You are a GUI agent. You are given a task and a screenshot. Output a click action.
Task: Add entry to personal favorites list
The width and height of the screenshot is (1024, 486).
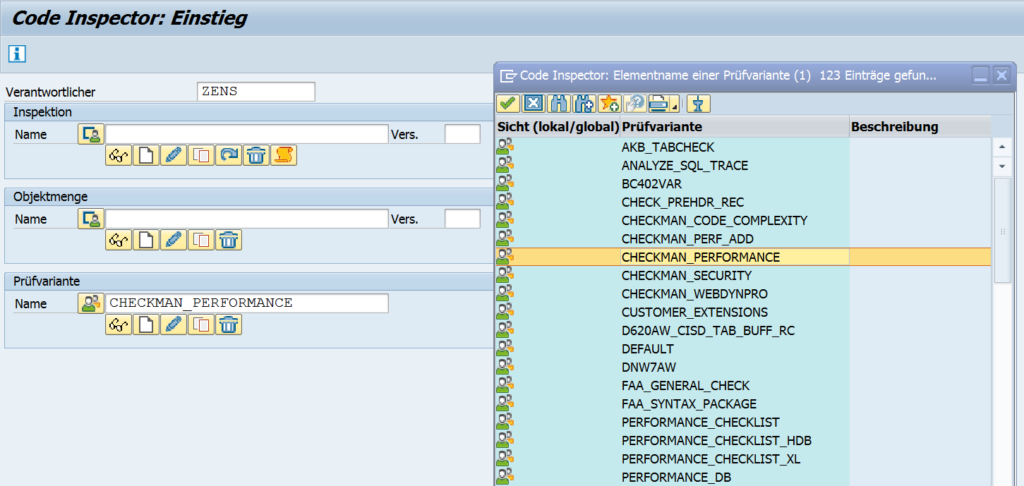point(609,103)
